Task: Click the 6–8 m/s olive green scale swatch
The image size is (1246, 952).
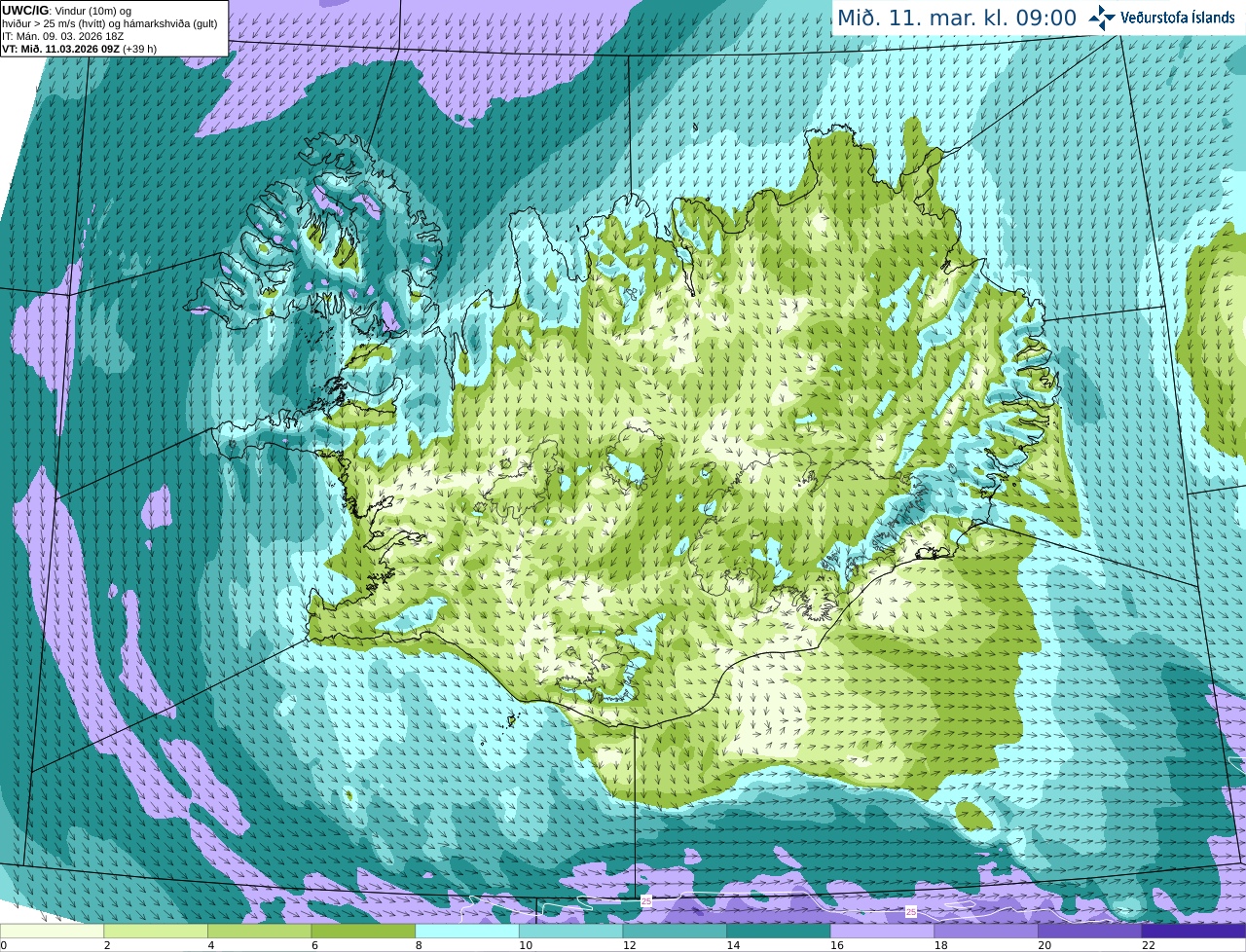Action: pyautogui.click(x=363, y=932)
